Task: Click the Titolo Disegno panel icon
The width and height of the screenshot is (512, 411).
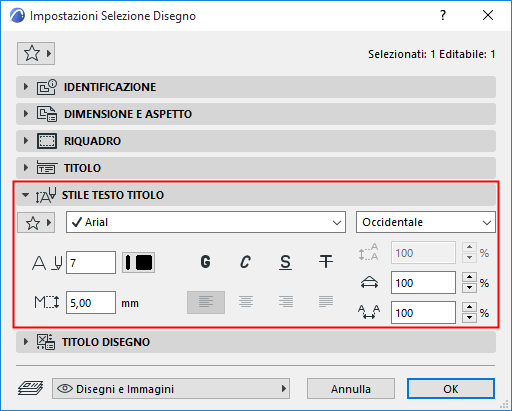Action: tap(46, 342)
